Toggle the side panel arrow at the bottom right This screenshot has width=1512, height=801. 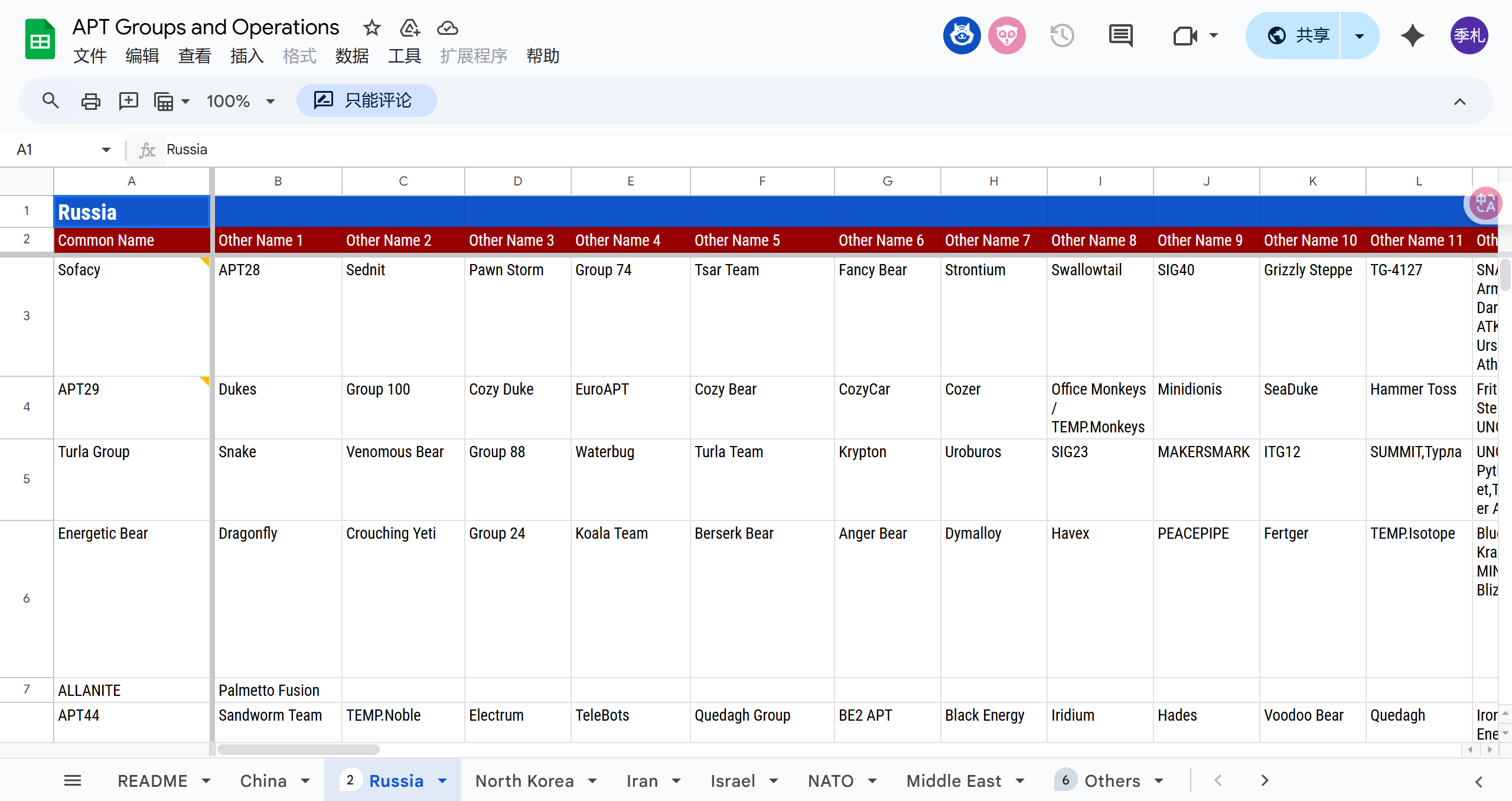(x=1478, y=782)
